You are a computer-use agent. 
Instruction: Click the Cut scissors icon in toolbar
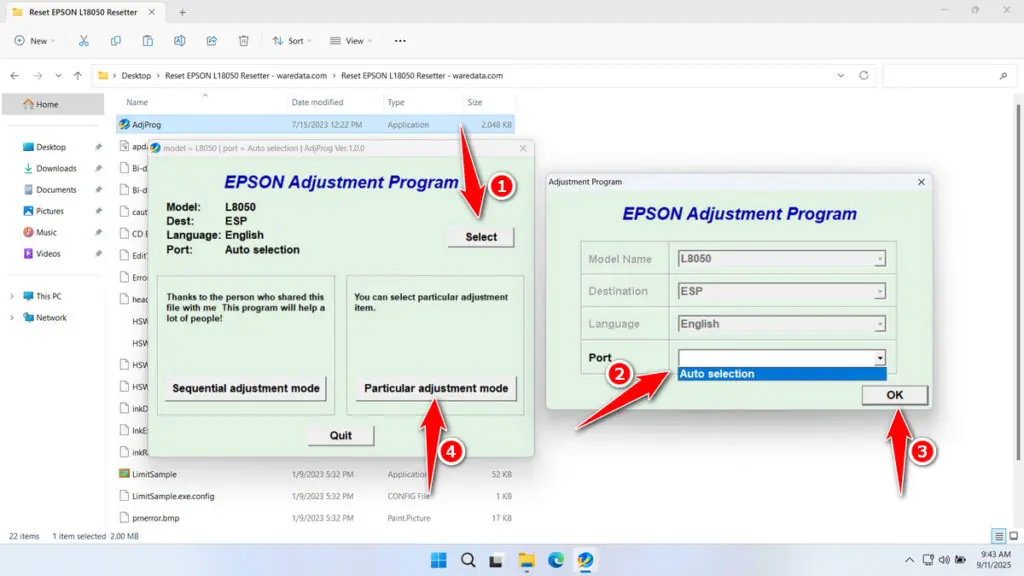[84, 41]
